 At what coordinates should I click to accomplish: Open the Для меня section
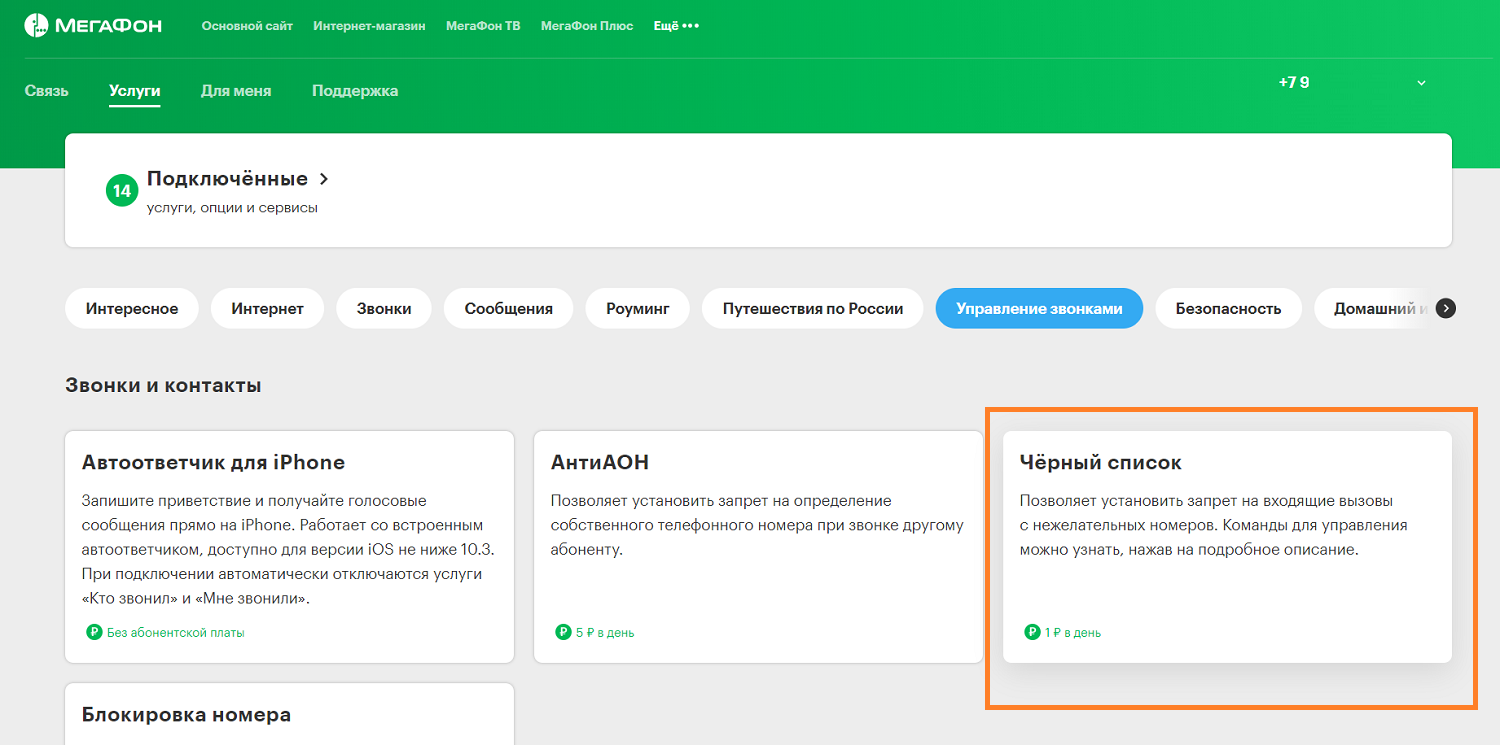coord(236,91)
